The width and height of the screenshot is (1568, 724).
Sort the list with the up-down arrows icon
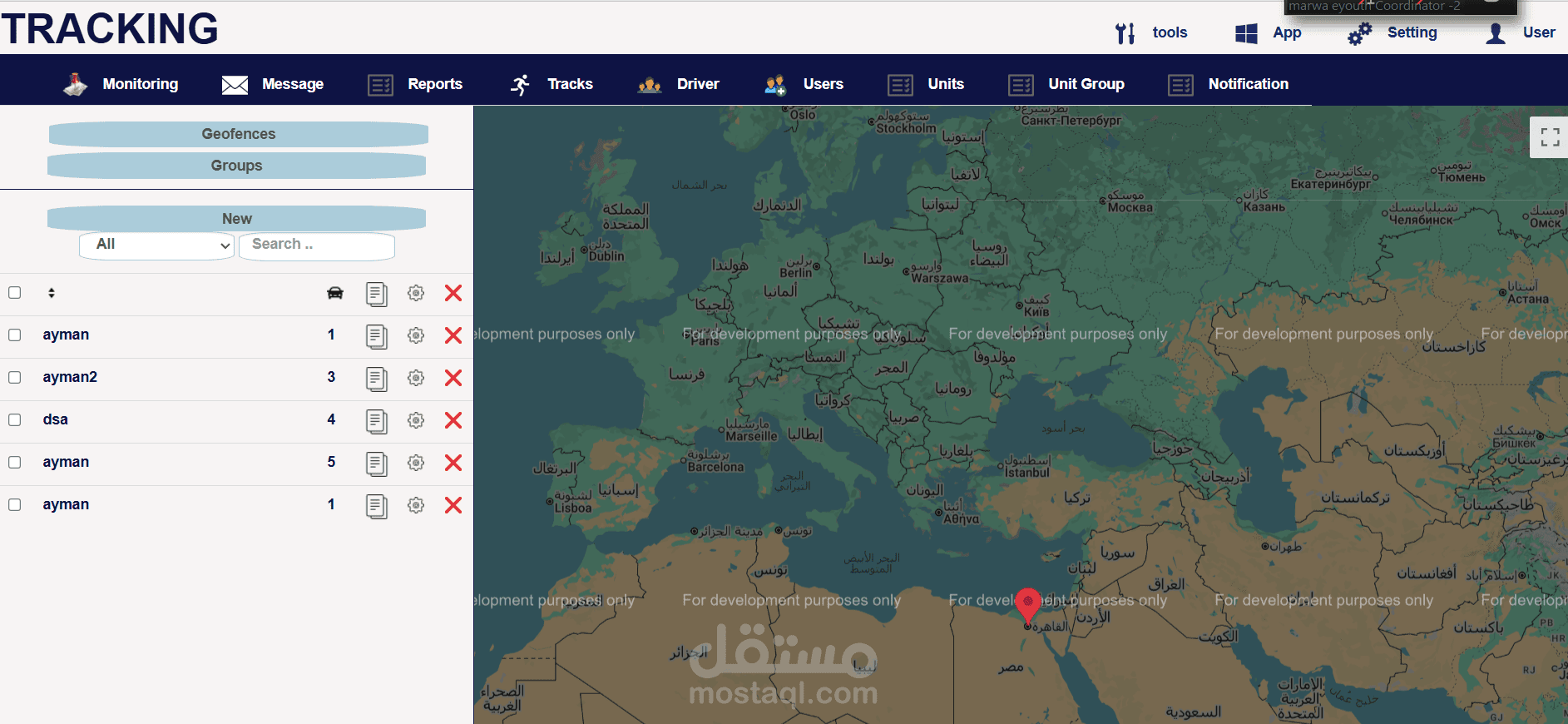click(x=52, y=293)
